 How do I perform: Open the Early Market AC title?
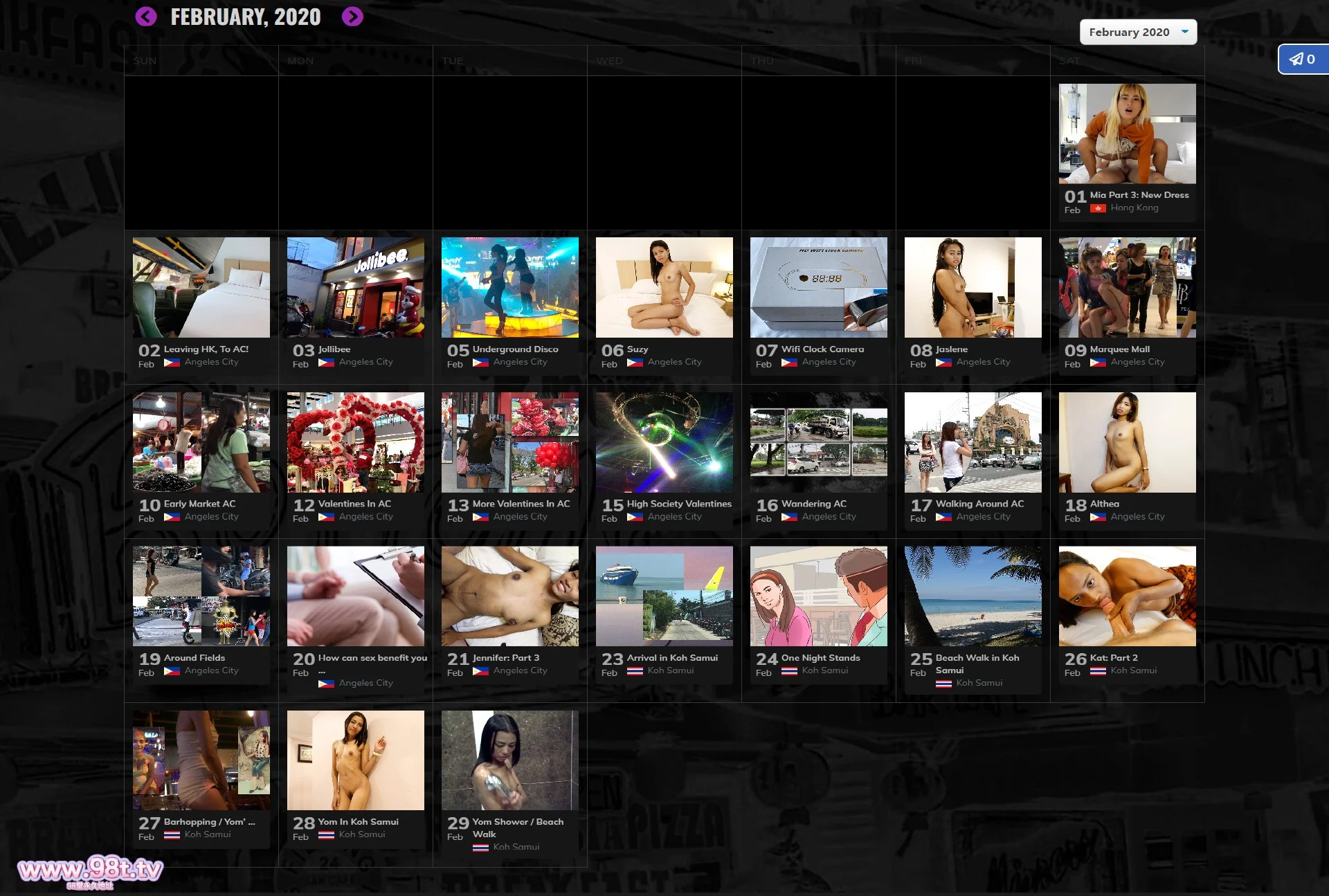pos(199,504)
